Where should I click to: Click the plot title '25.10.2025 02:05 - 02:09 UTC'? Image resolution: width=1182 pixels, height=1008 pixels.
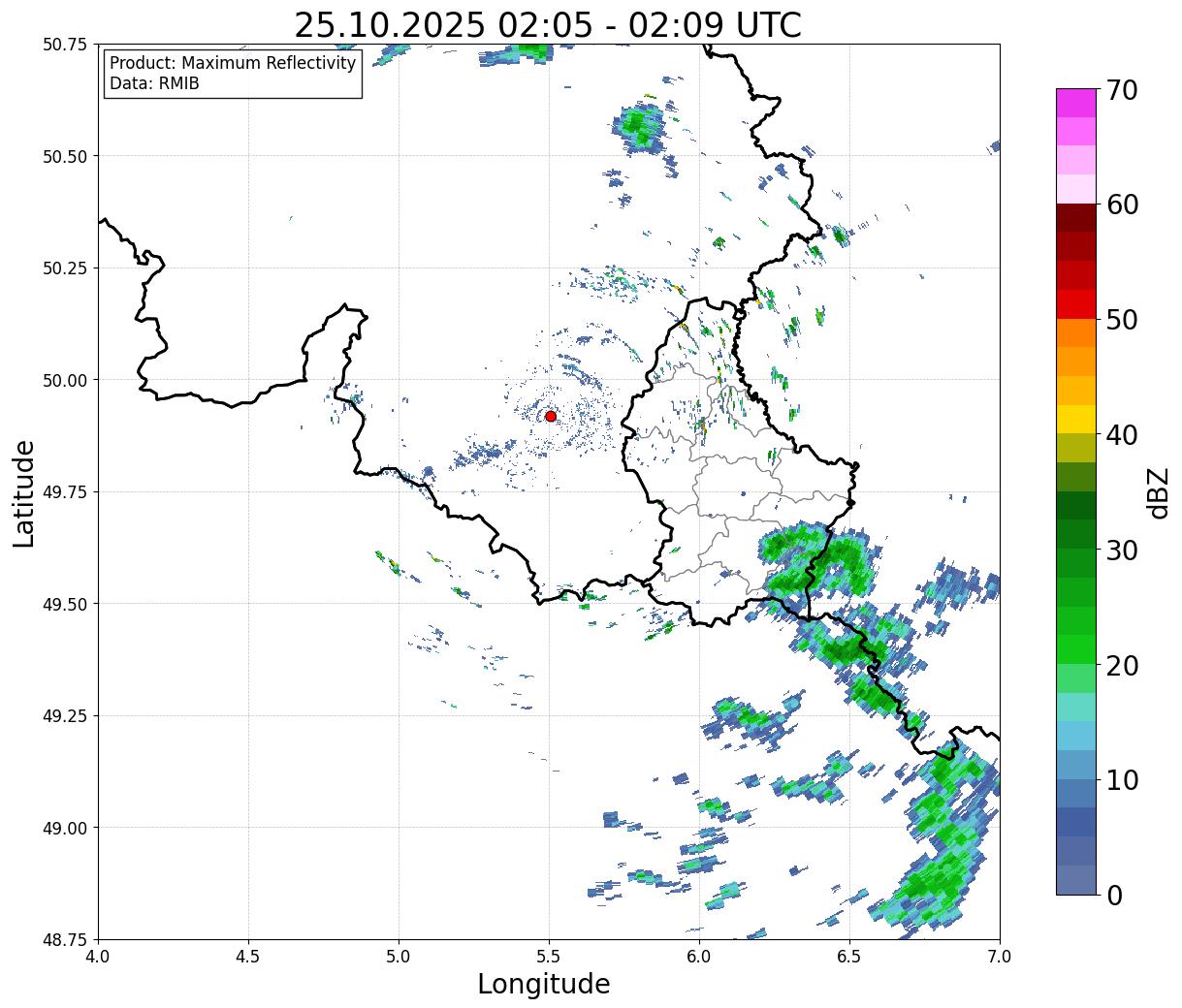coord(548,24)
